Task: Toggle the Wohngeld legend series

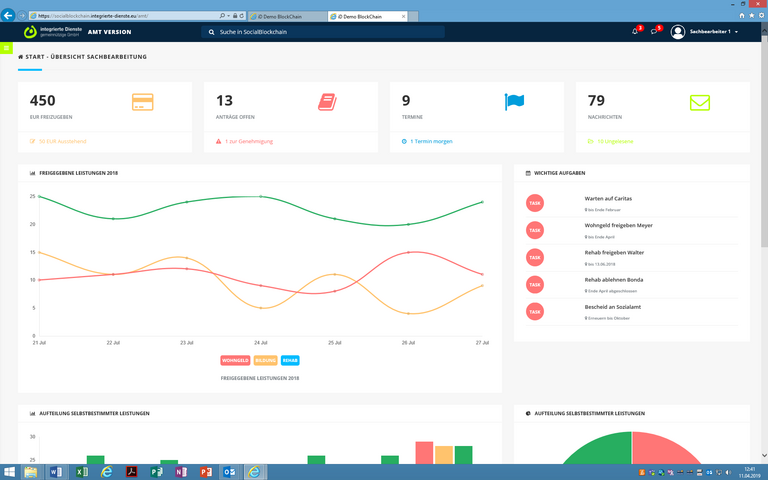Action: [x=235, y=360]
